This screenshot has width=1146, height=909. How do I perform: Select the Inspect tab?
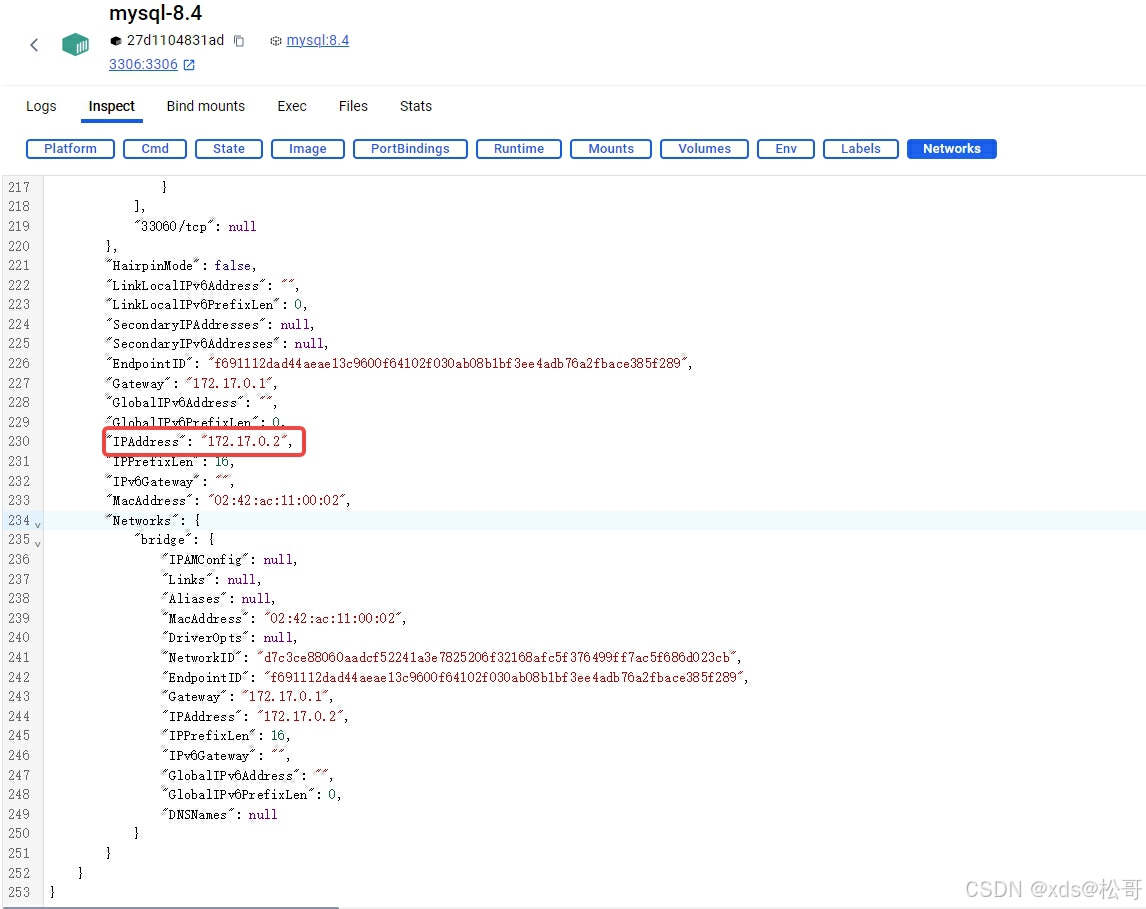(112, 106)
